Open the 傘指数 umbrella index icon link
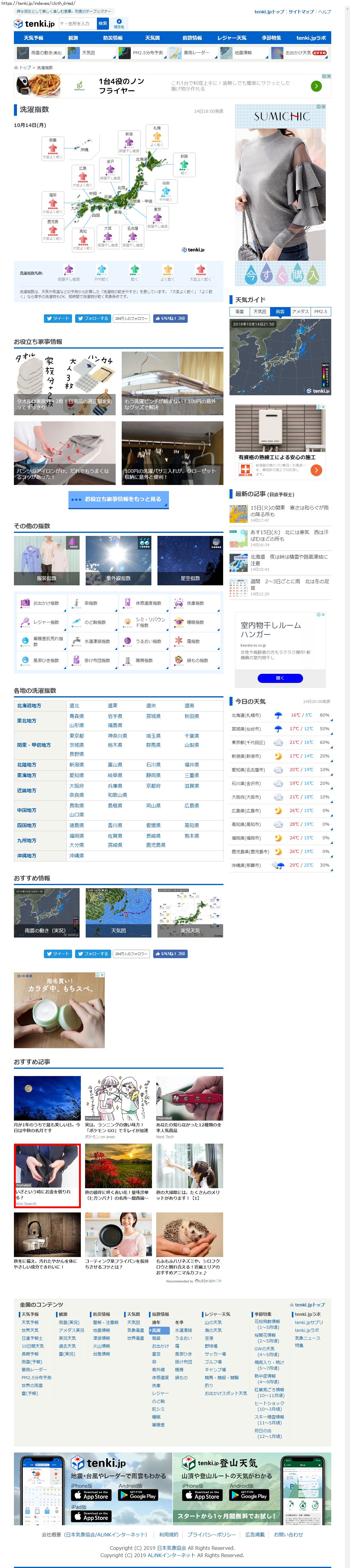 click(x=77, y=603)
